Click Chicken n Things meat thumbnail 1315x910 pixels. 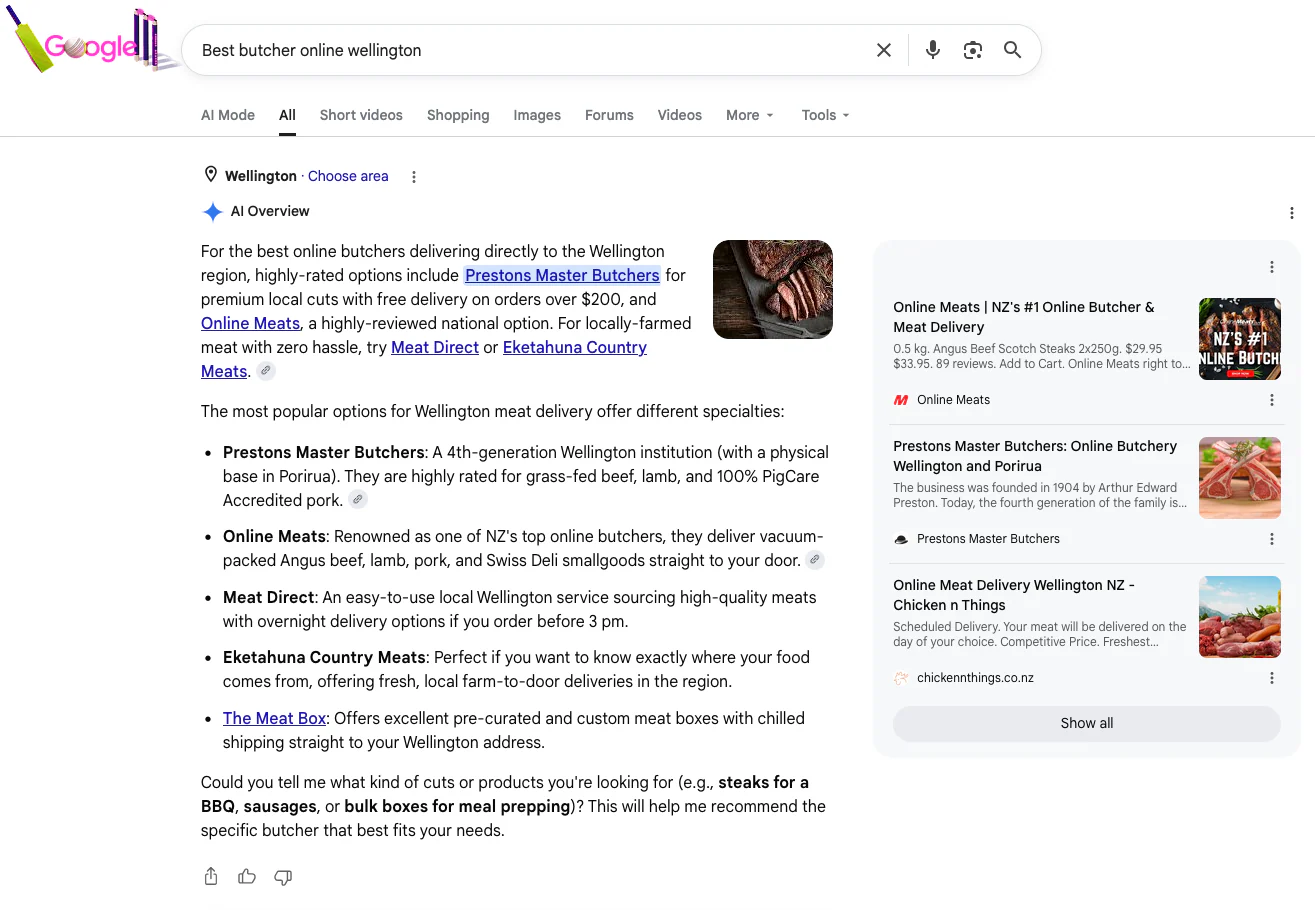(x=1240, y=617)
